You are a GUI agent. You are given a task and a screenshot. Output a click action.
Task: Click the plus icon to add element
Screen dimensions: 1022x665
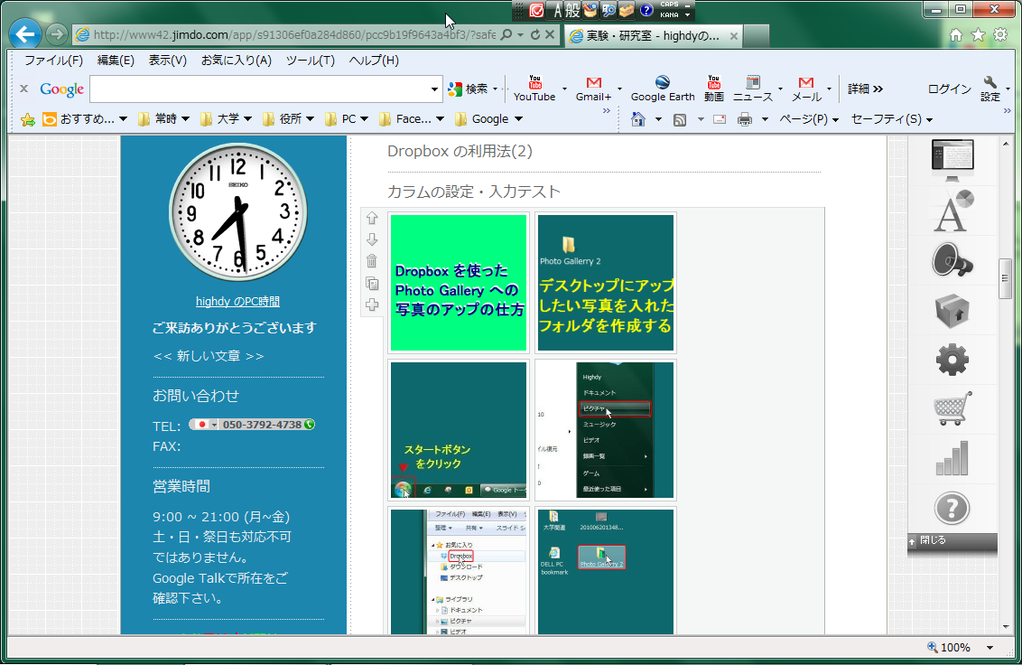coord(372,305)
